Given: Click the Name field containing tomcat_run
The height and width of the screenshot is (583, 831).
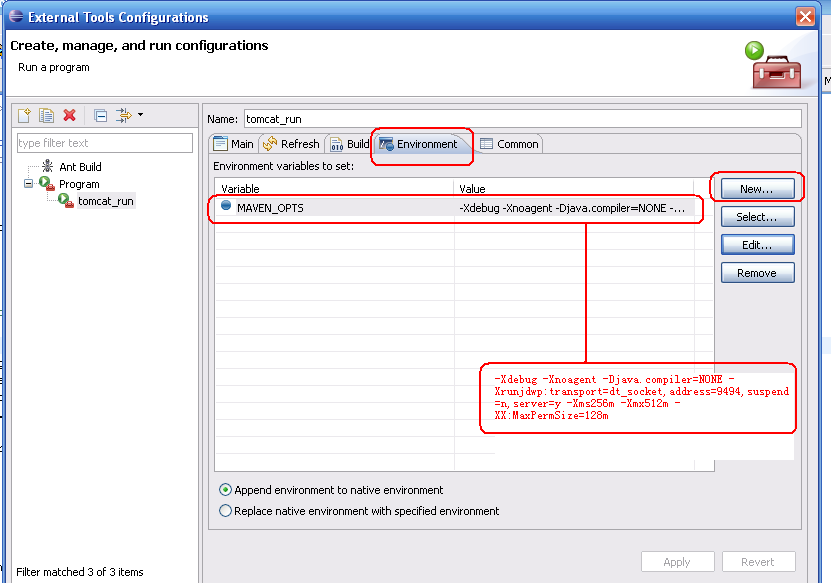Looking at the screenshot, I should pyautogui.click(x=523, y=119).
